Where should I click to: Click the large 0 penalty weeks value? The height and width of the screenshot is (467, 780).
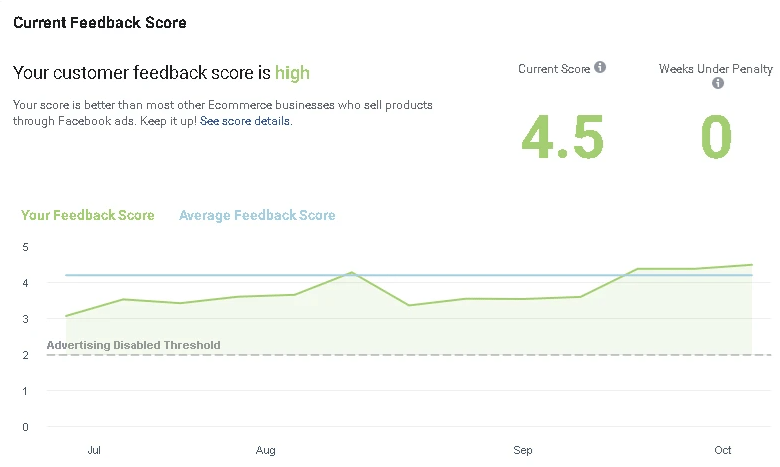716,138
